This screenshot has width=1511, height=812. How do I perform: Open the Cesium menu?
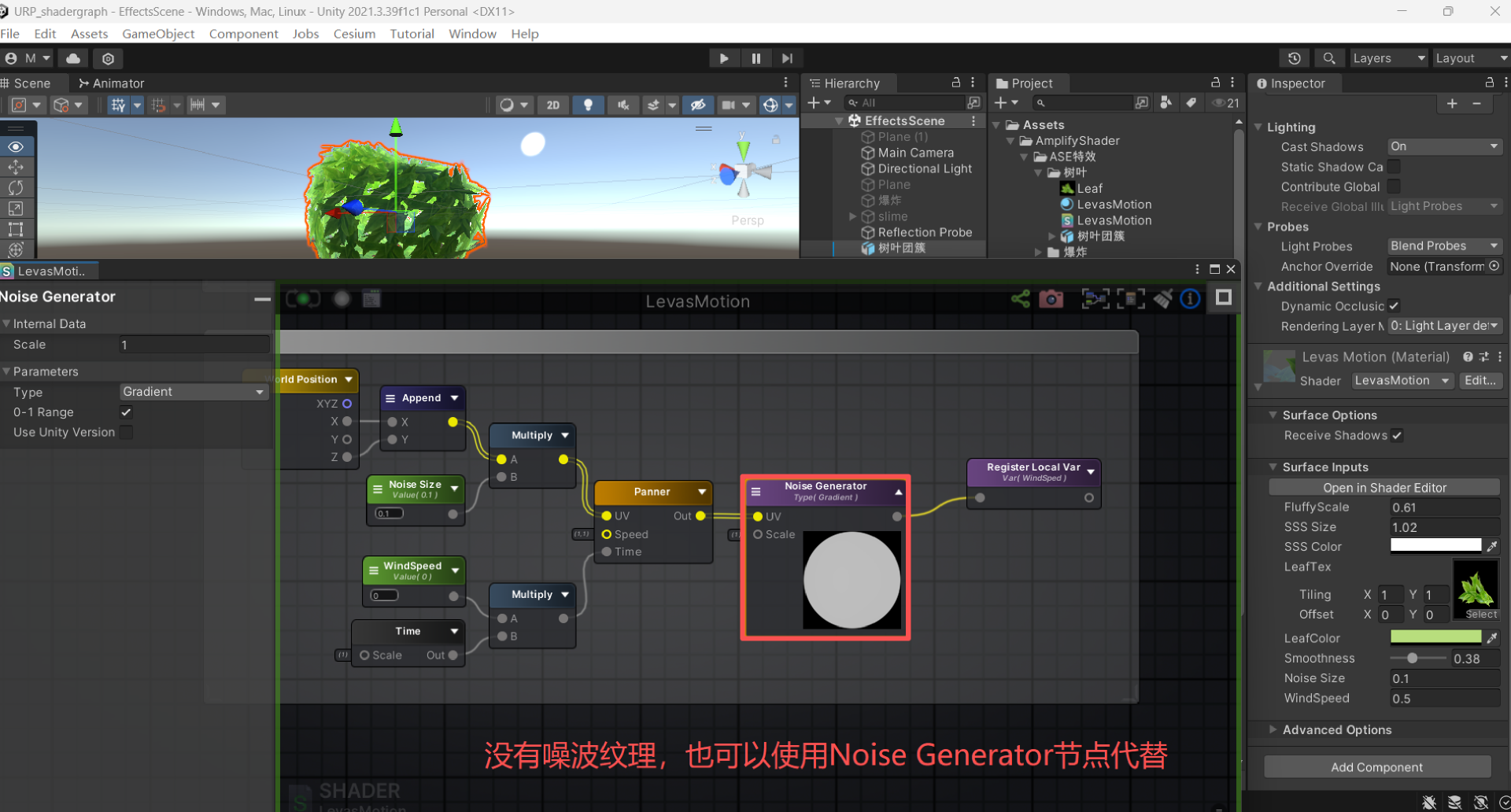(354, 34)
